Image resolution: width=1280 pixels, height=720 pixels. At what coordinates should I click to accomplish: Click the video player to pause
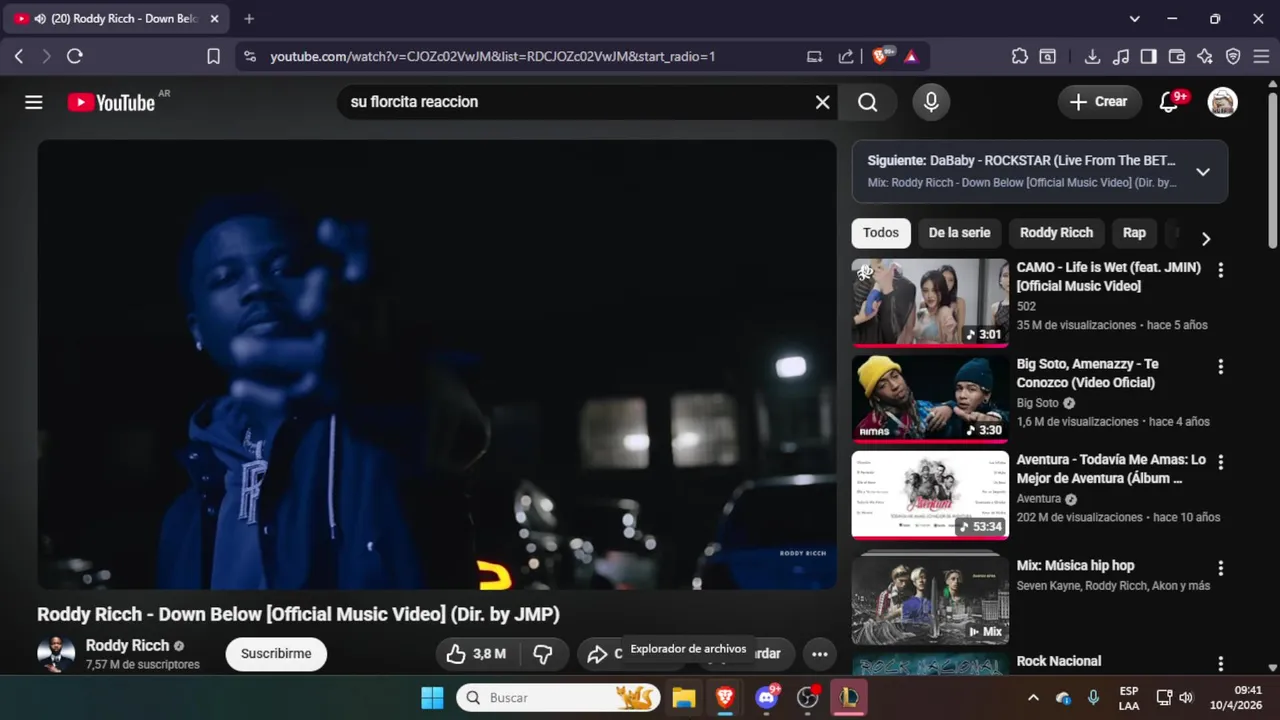click(x=437, y=365)
